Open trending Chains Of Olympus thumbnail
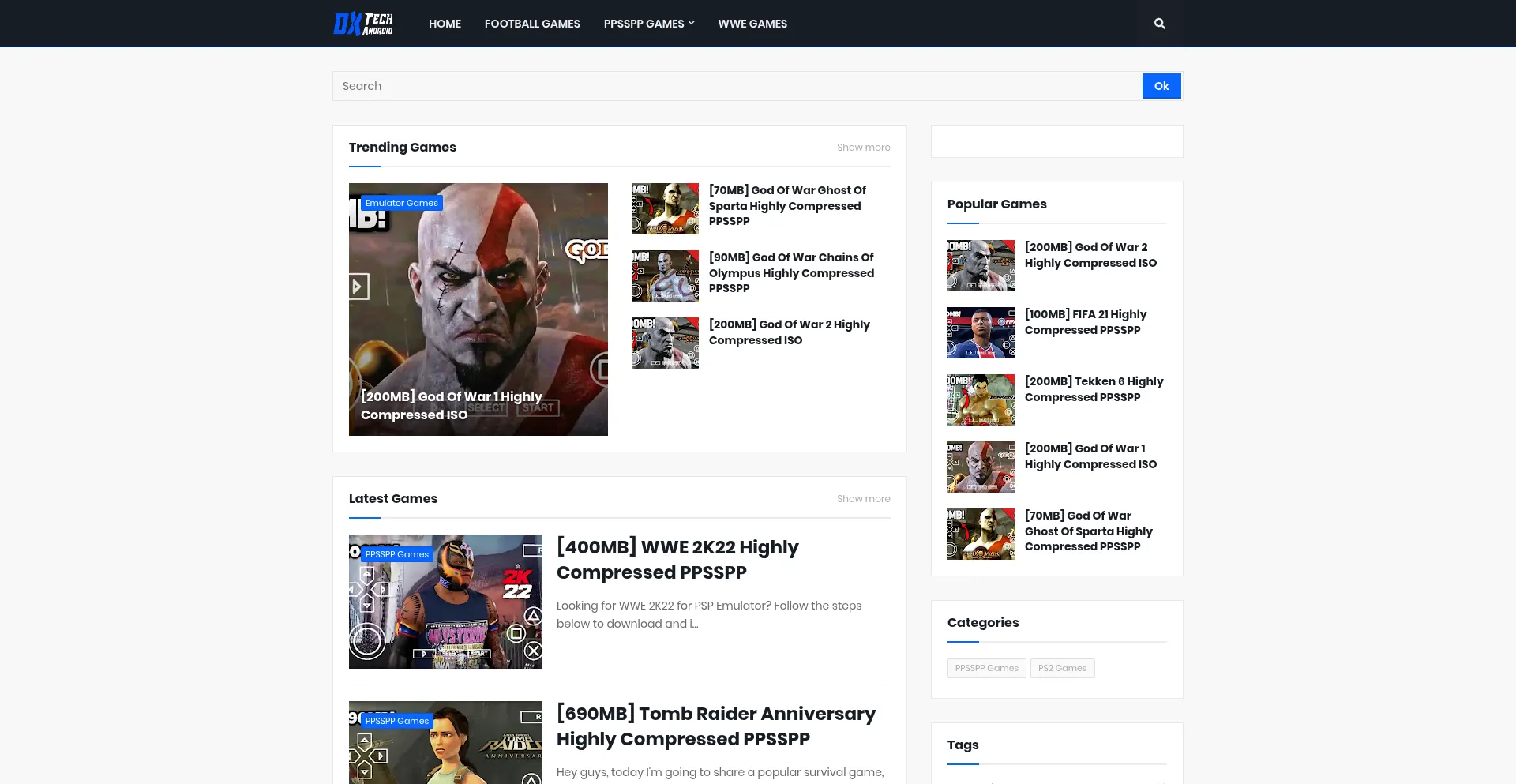The image size is (1516, 784). (x=665, y=276)
